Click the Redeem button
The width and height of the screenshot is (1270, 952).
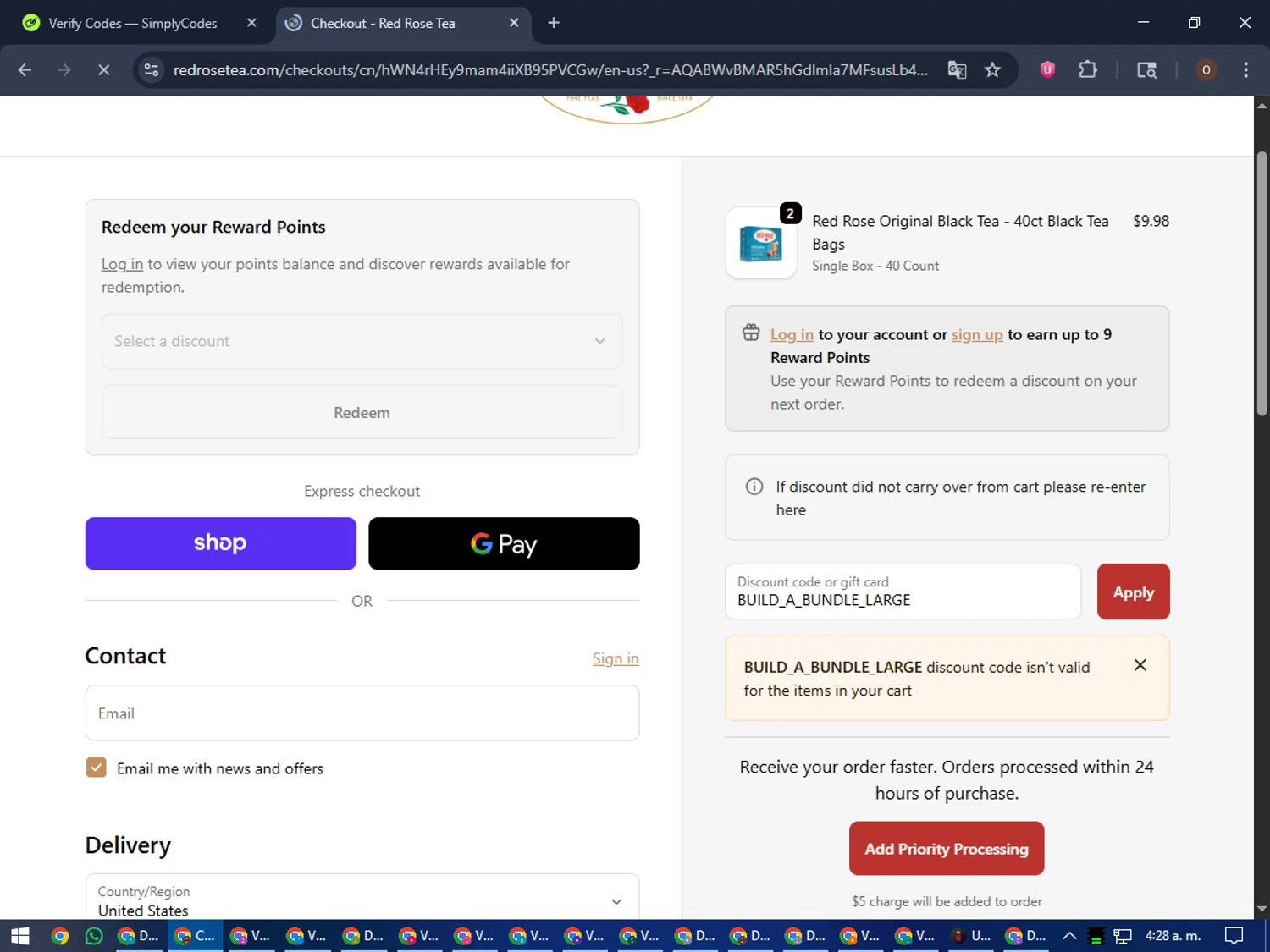362,412
